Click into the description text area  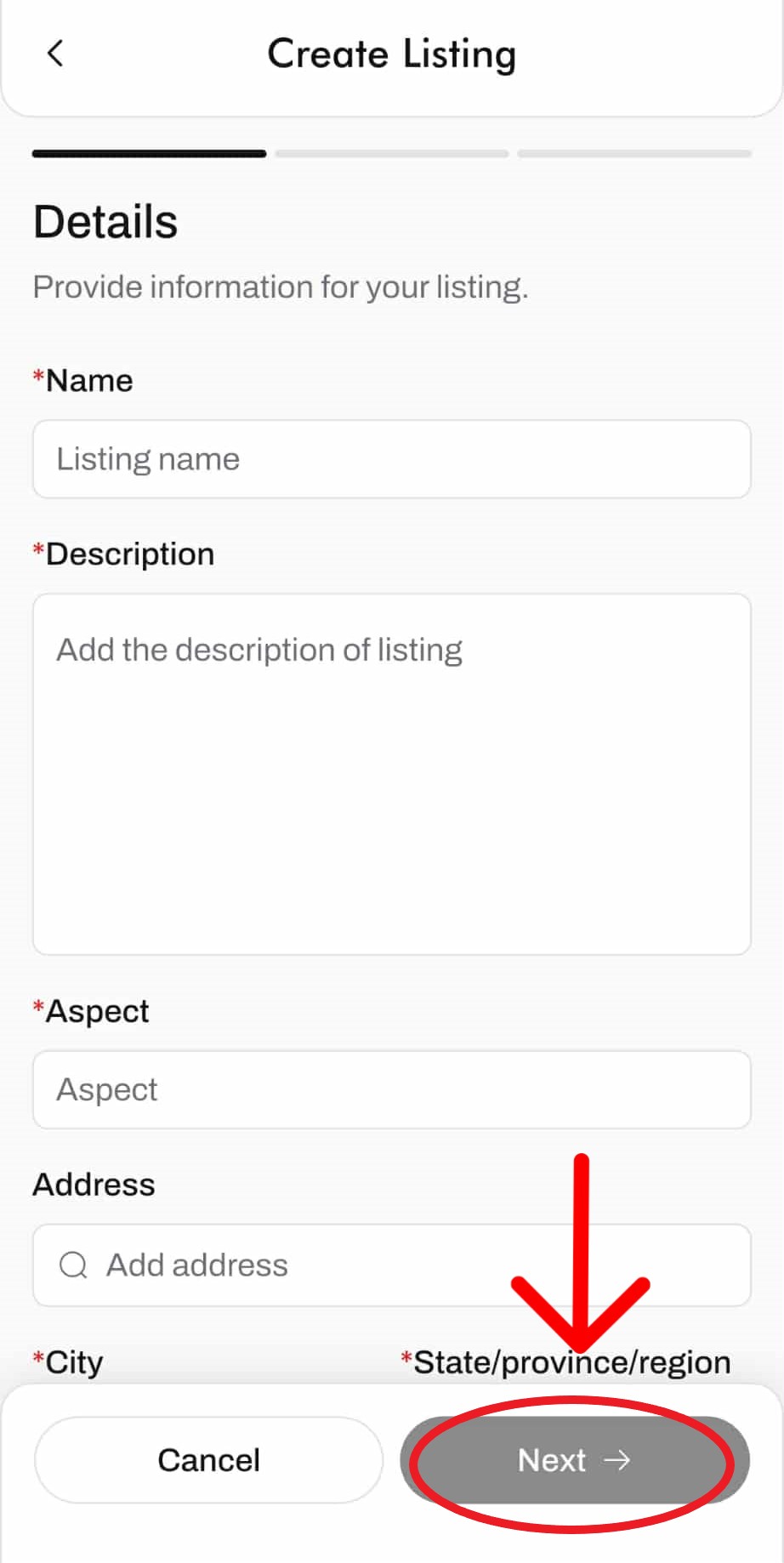point(391,774)
